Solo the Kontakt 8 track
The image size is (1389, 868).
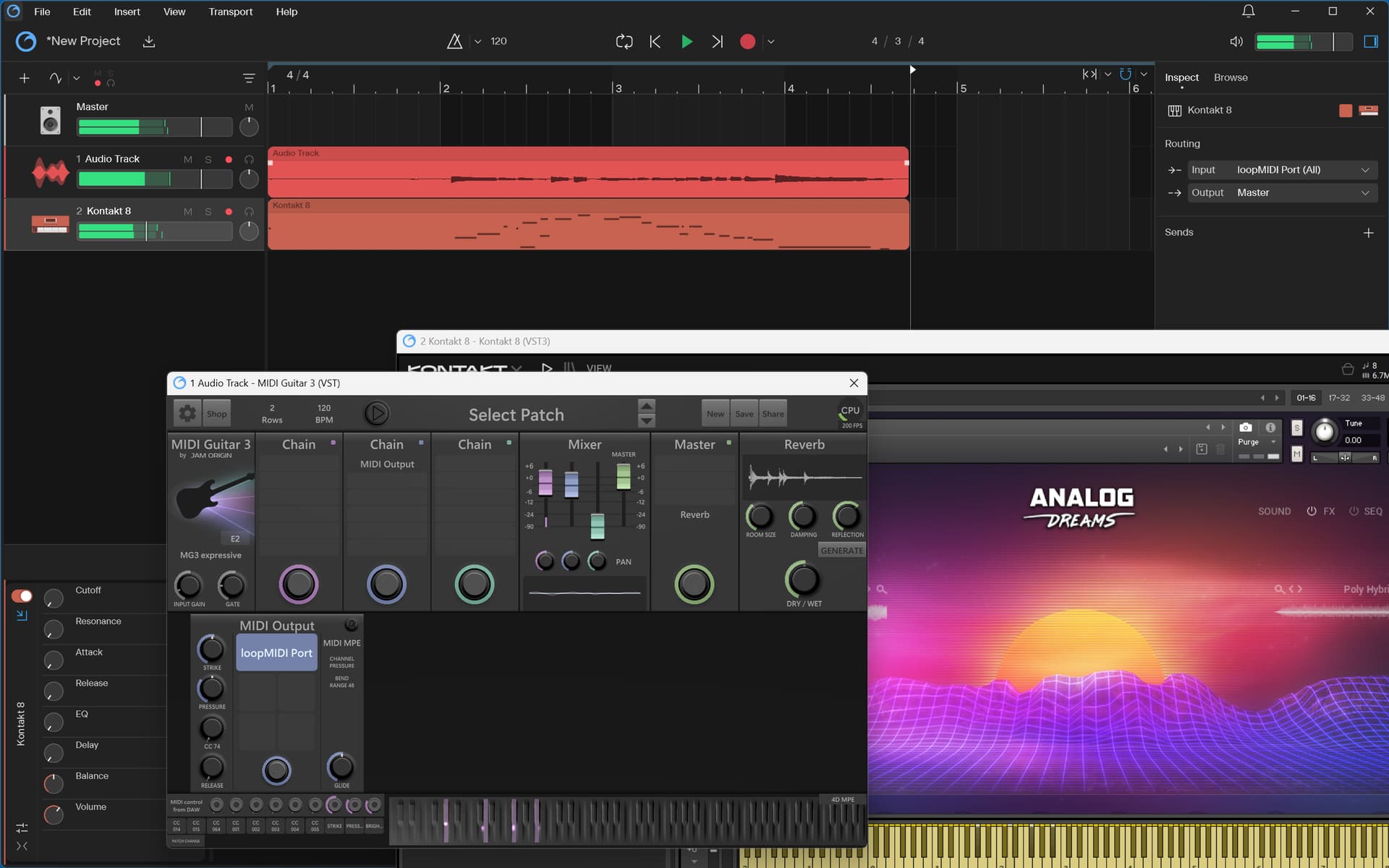(208, 211)
